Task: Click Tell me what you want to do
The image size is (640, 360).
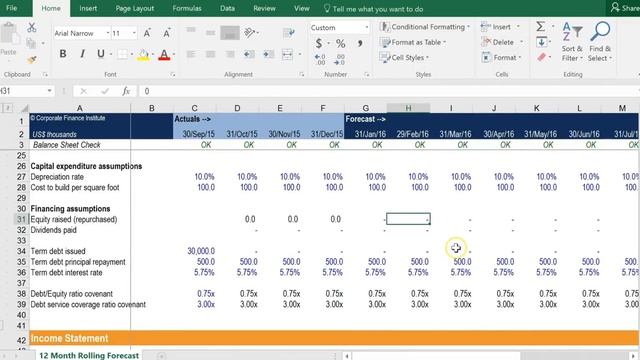Action: pos(373,9)
